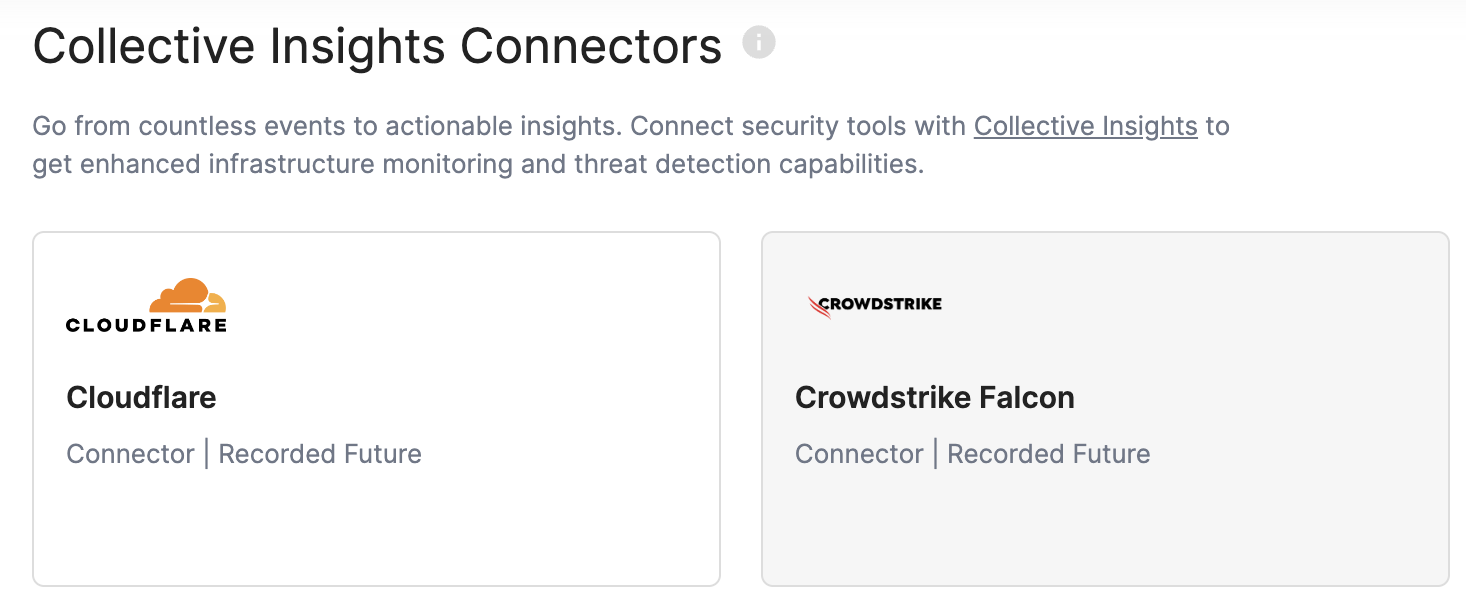Click the Collective Insights Connectors heading
The width and height of the screenshot is (1466, 616).
(x=377, y=47)
